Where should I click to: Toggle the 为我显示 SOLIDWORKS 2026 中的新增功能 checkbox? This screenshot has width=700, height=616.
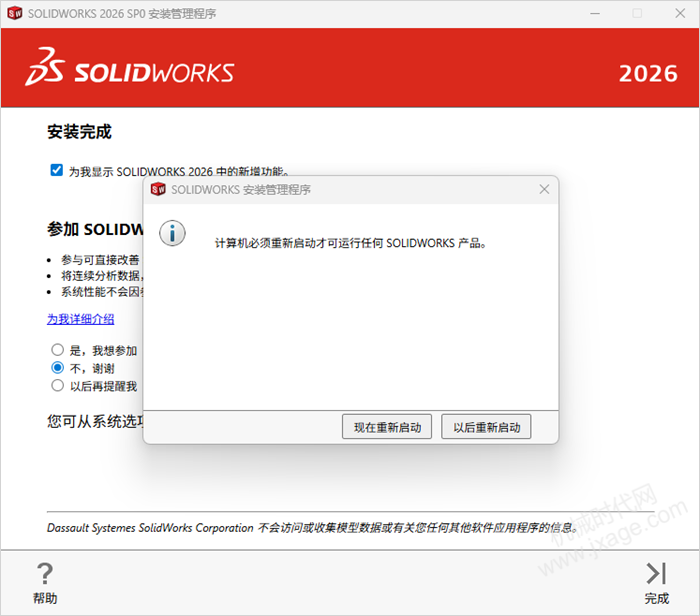(57, 170)
